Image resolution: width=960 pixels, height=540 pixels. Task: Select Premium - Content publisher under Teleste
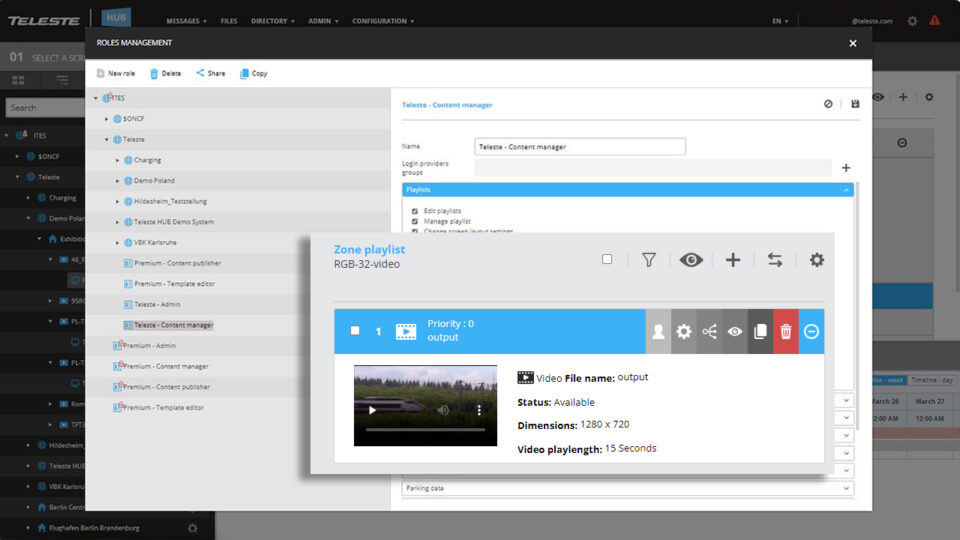tap(178, 263)
